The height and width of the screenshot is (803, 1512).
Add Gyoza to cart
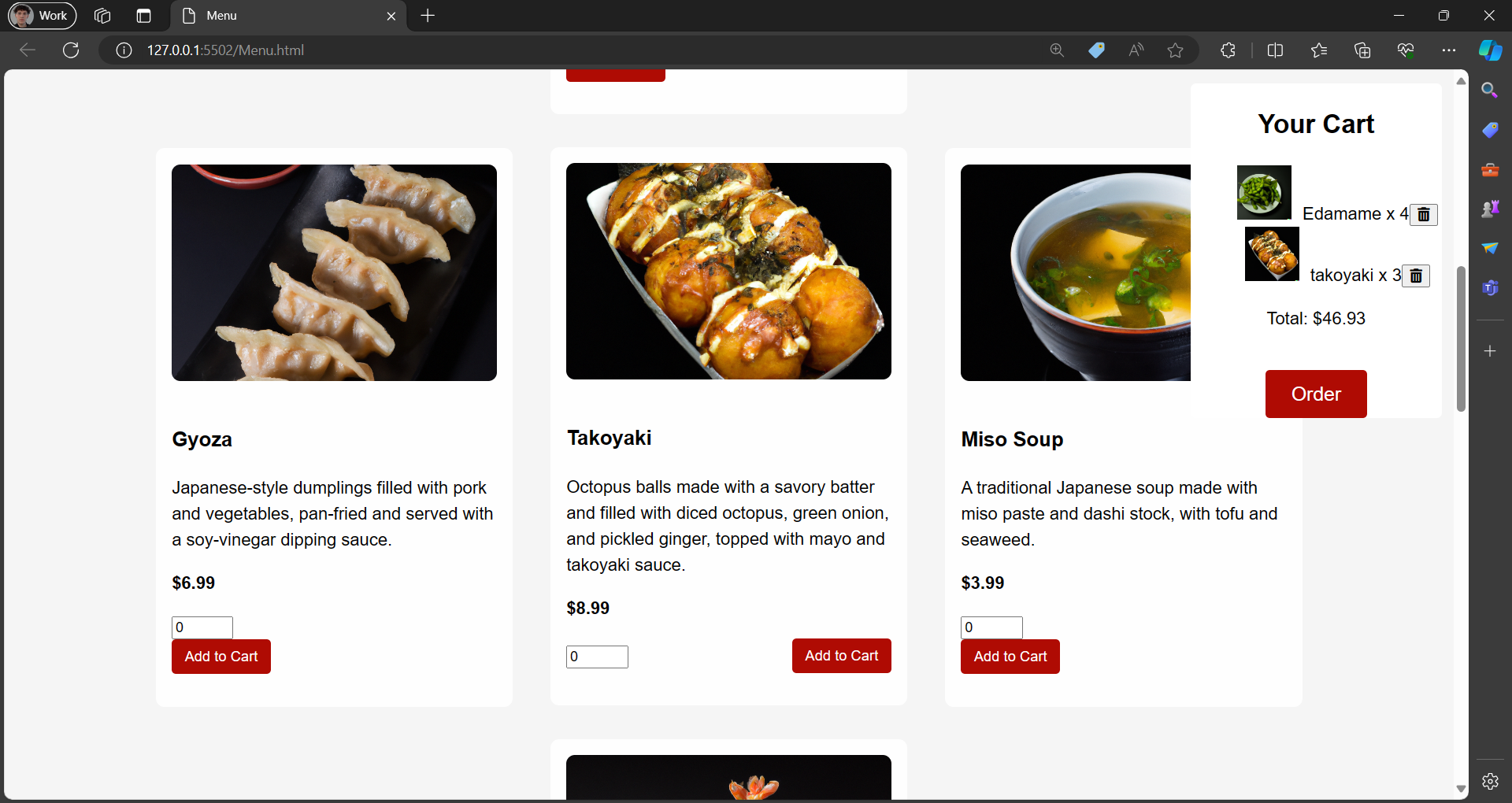click(221, 657)
